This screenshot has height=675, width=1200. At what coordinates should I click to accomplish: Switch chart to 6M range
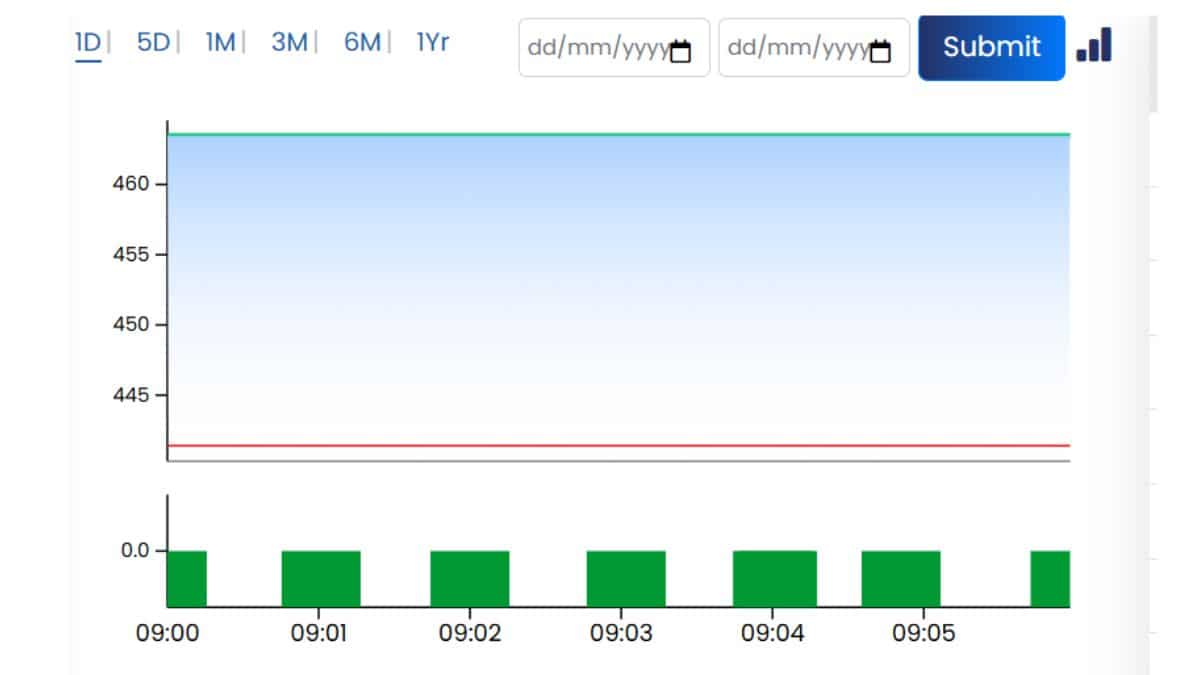(362, 43)
